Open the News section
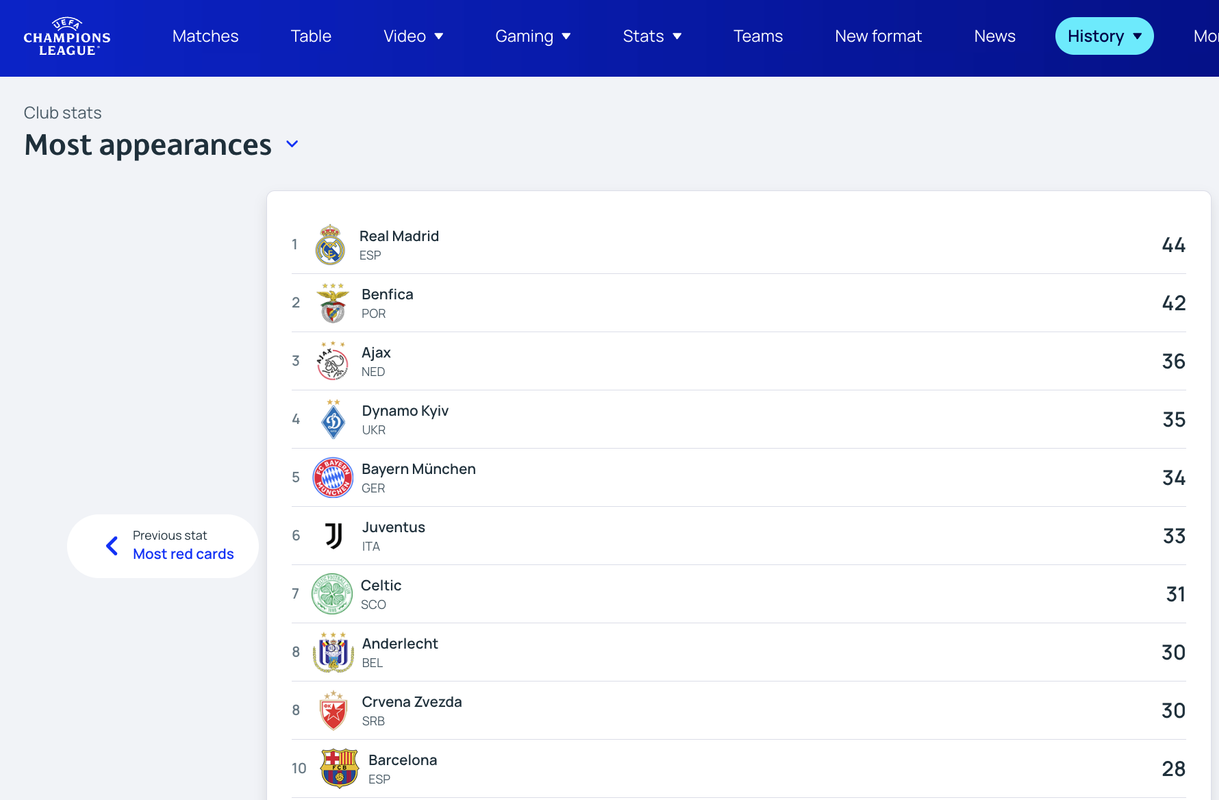The height and width of the screenshot is (800, 1219). point(995,36)
